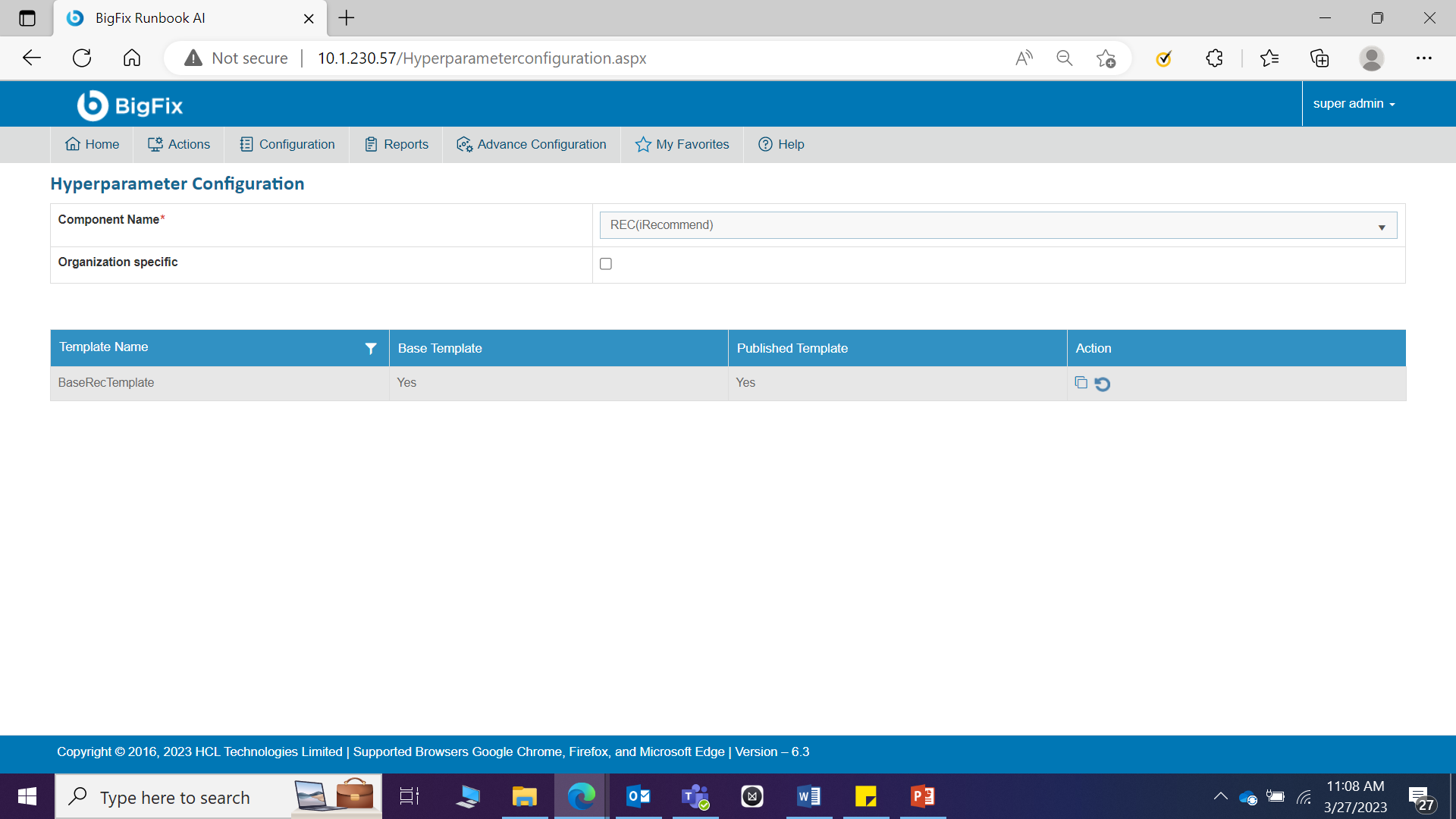This screenshot has width=1456, height=819.
Task: Open the super admin user dropdown
Action: (x=1354, y=104)
